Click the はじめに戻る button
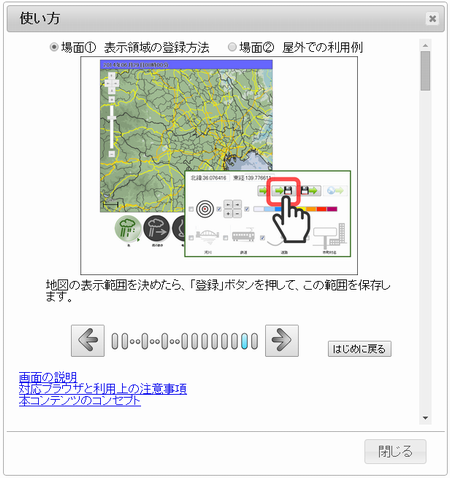 pyautogui.click(x=359, y=349)
